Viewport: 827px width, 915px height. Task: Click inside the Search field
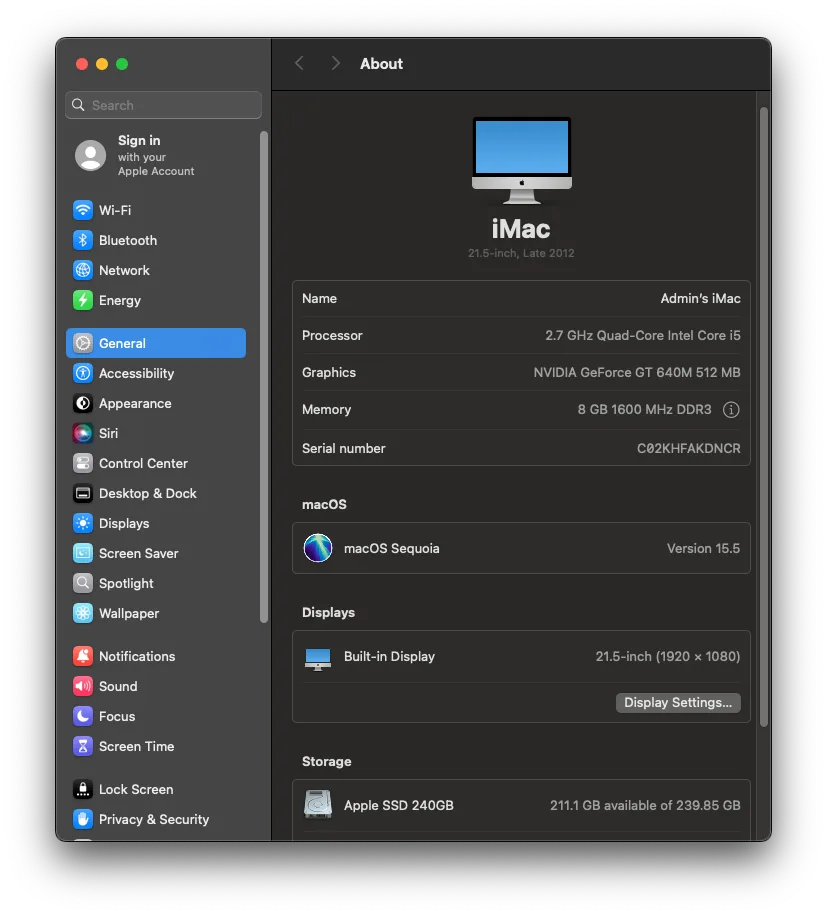pyautogui.click(x=163, y=105)
